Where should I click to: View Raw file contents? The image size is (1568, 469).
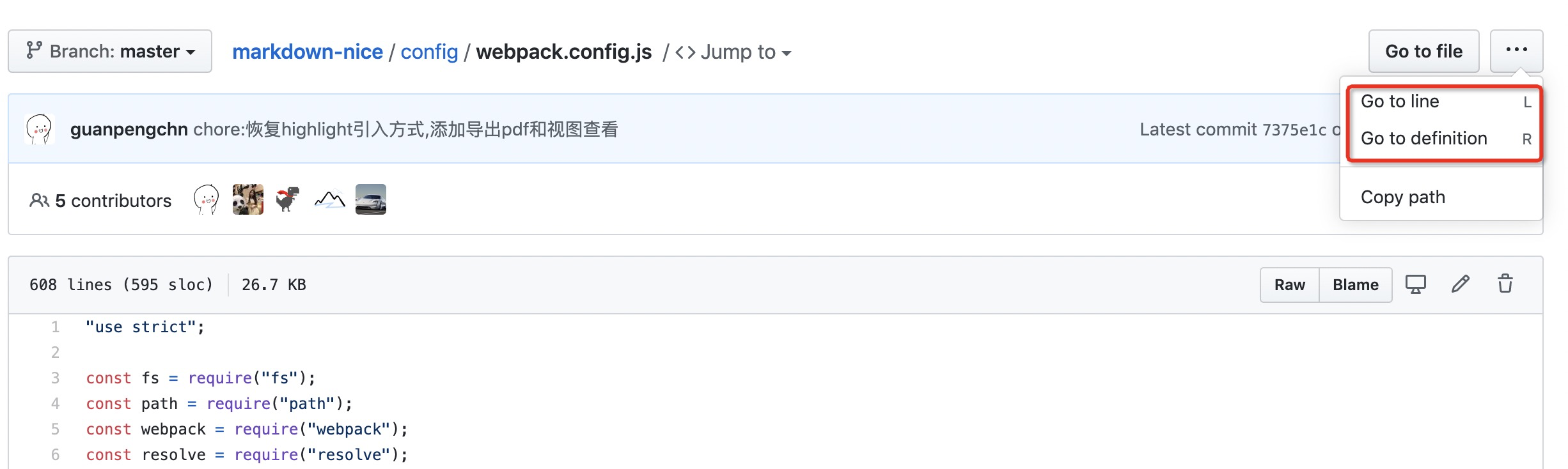1289,285
